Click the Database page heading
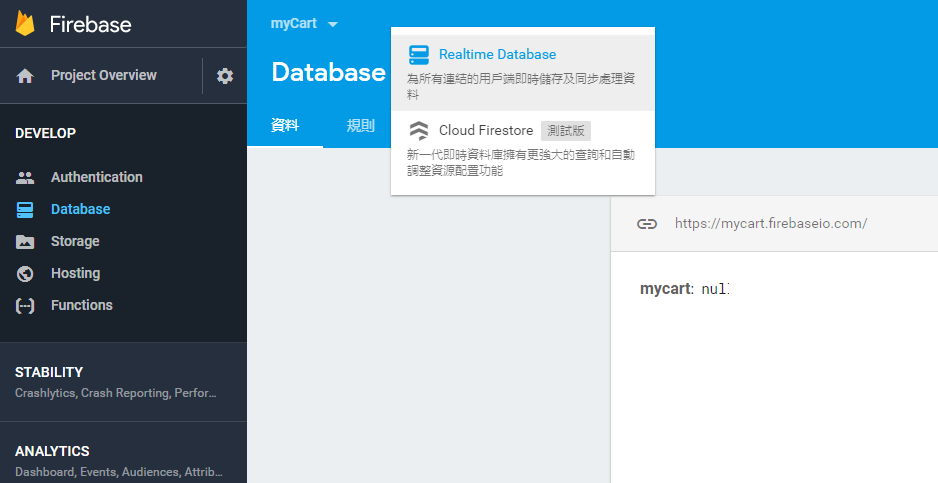 click(x=328, y=72)
